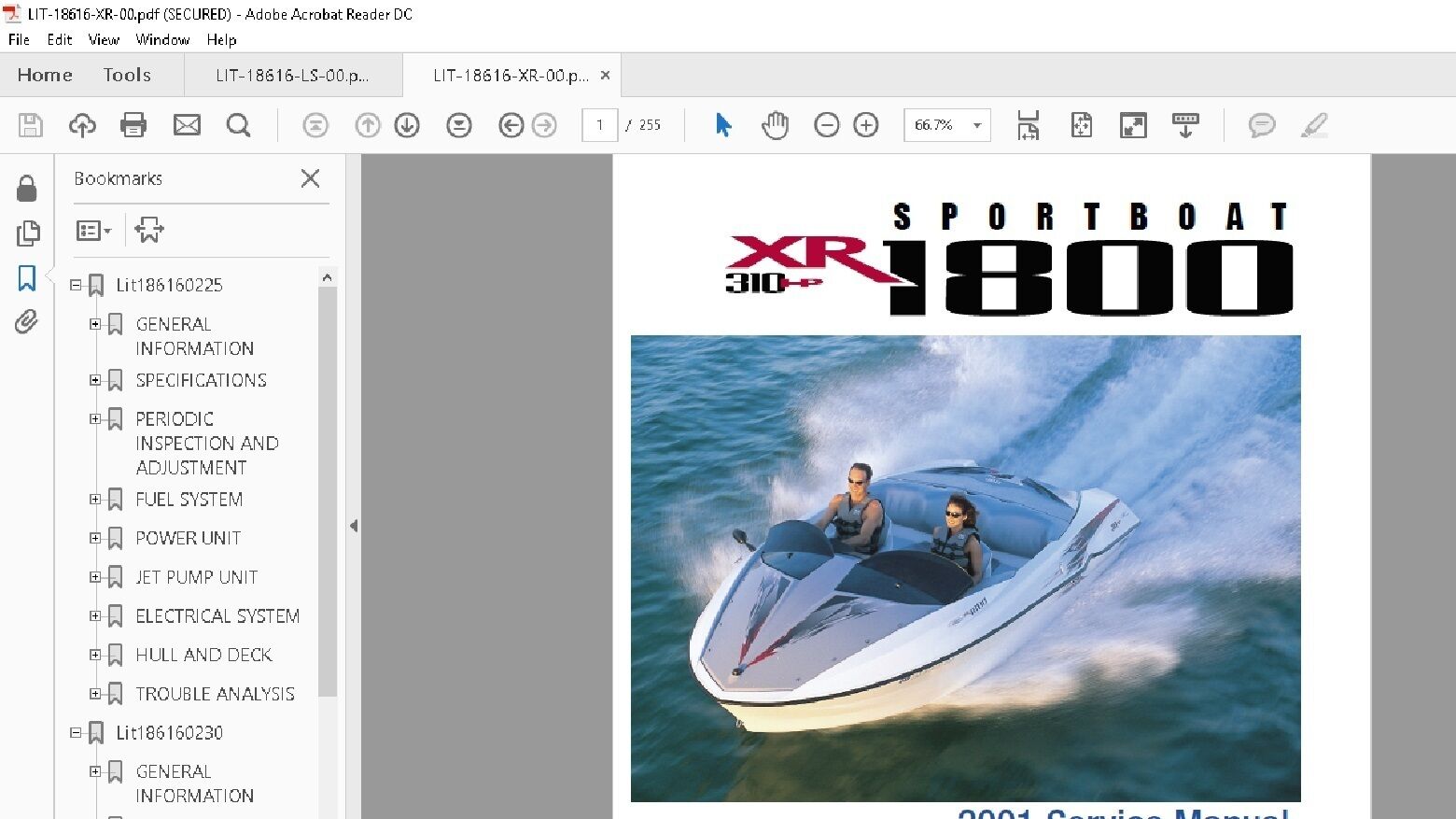
Task: Click the bookmarks panel scrollbar thumb
Action: (327, 492)
